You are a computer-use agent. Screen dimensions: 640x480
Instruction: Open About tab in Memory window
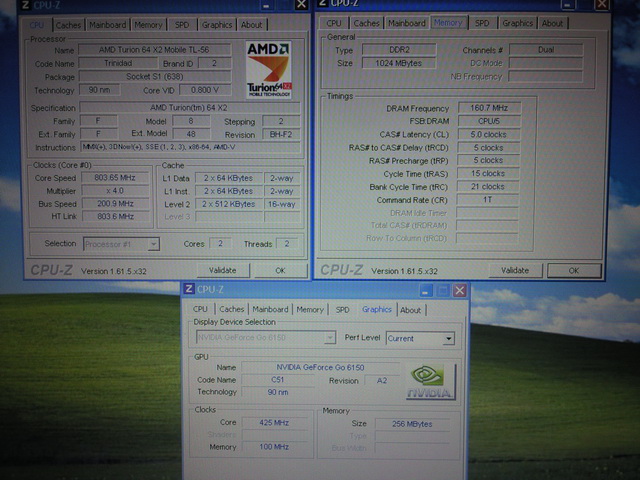click(552, 23)
